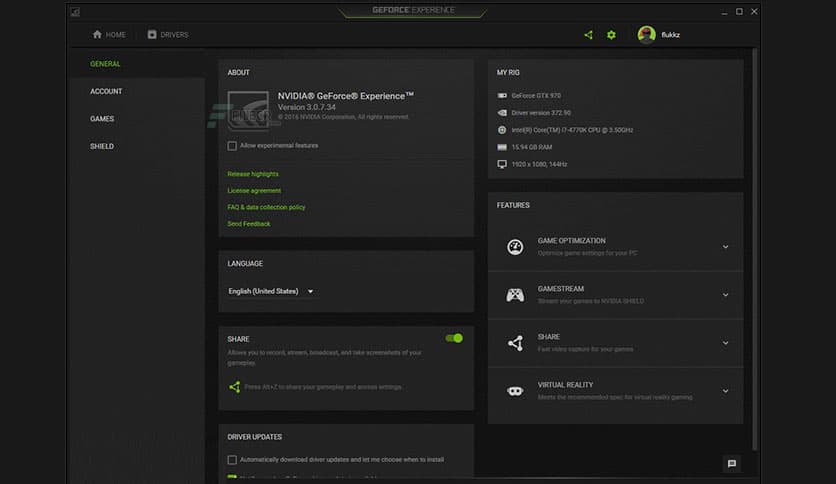Select General in the settings sidebar

pos(105,64)
